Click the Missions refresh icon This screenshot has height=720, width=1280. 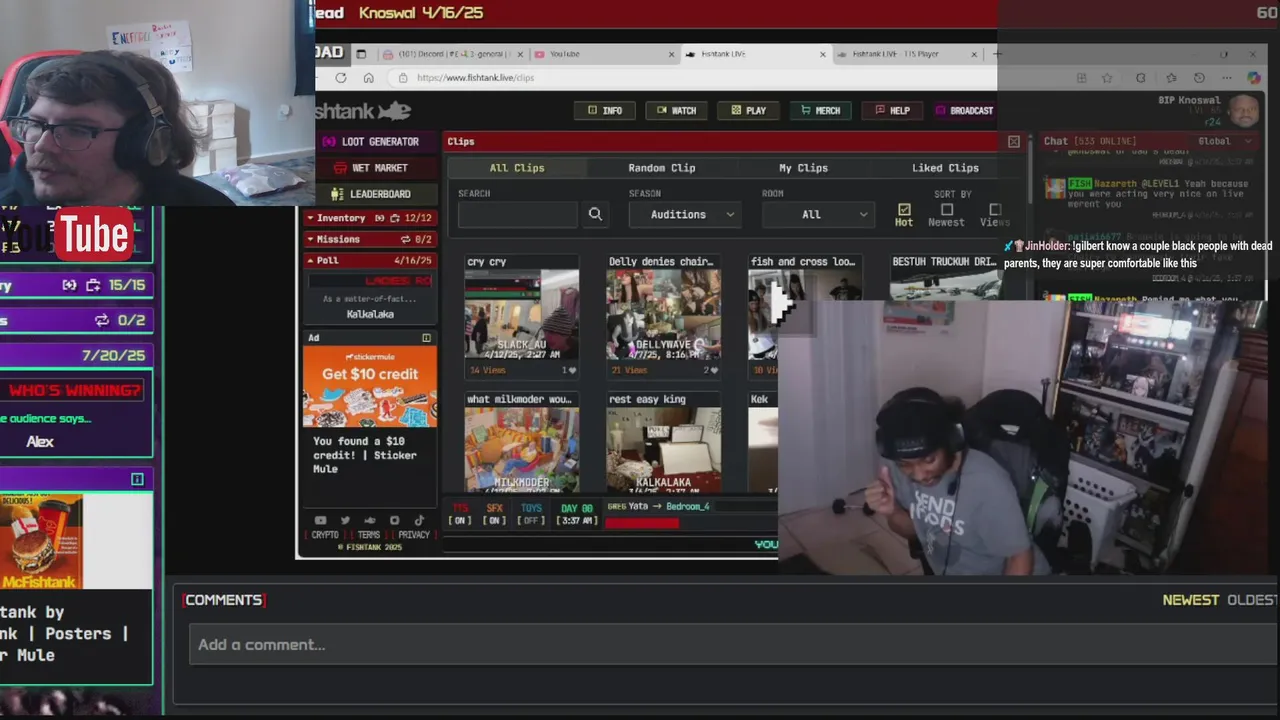tap(405, 239)
